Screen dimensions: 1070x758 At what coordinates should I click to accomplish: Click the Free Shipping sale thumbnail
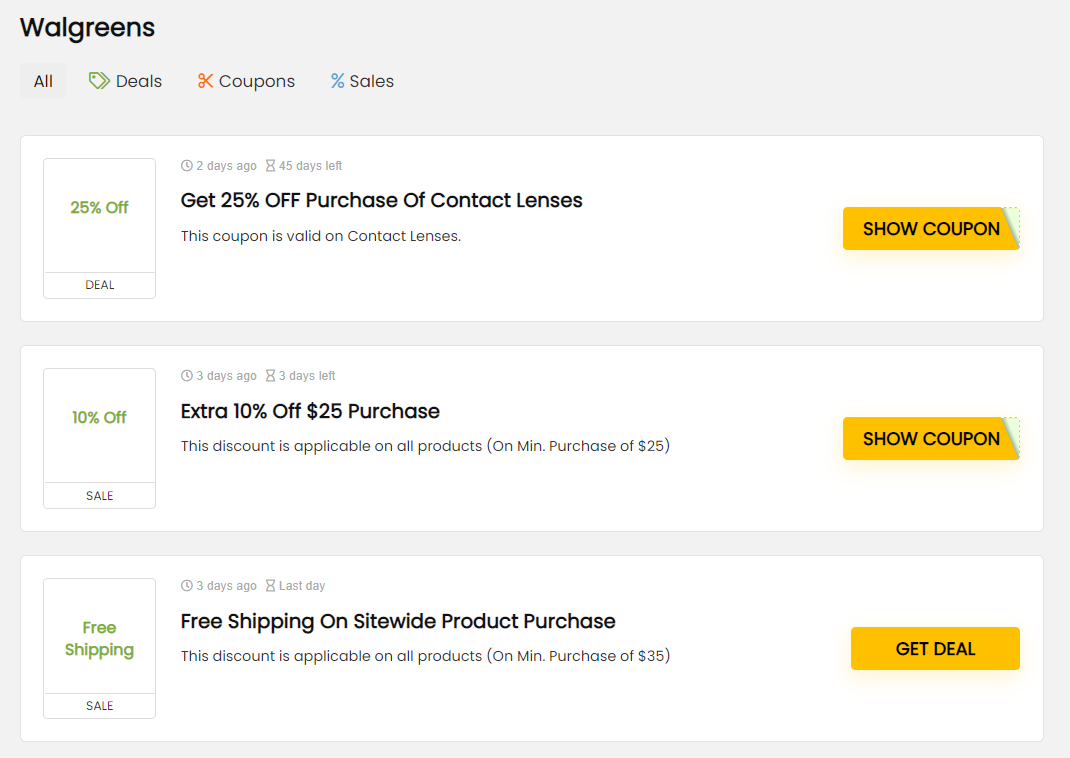click(99, 637)
